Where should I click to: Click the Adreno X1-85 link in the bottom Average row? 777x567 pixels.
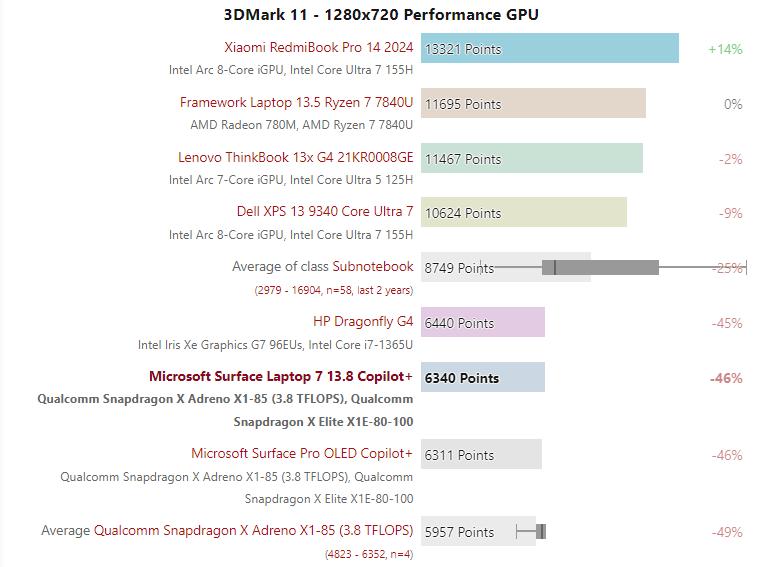click(253, 530)
